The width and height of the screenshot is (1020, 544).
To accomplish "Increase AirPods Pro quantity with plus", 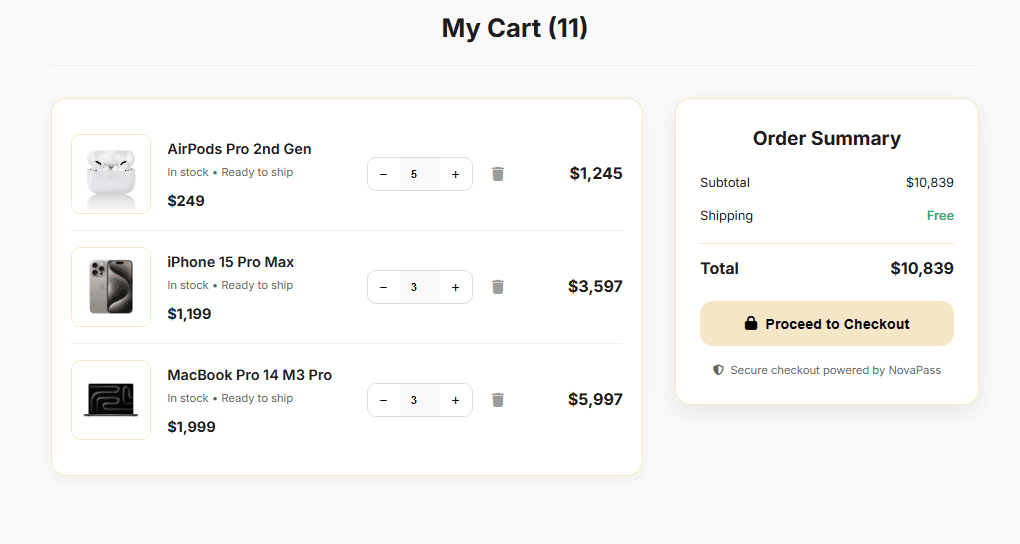I will pyautogui.click(x=455, y=174).
